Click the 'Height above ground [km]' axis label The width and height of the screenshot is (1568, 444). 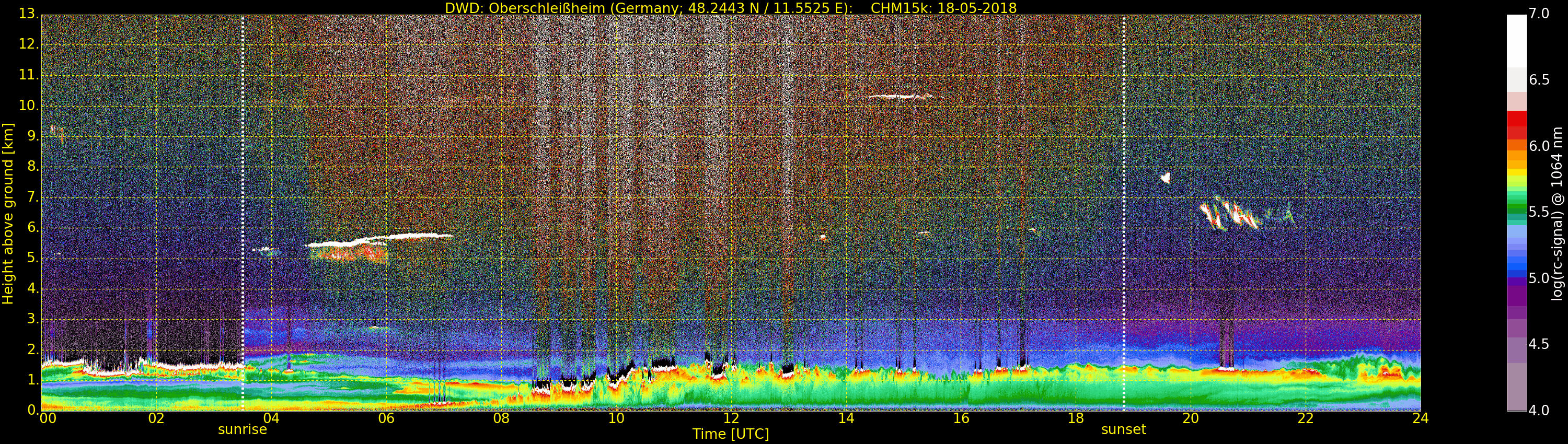coord(8,214)
